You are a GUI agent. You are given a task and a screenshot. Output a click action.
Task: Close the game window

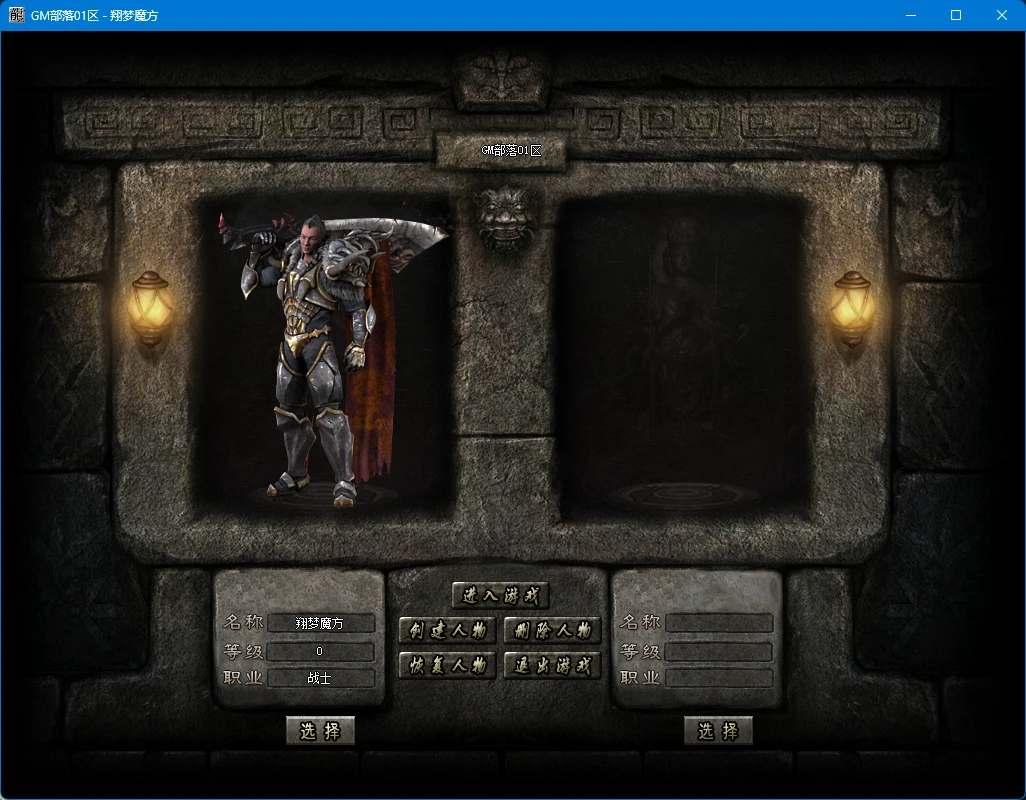click(x=1002, y=15)
